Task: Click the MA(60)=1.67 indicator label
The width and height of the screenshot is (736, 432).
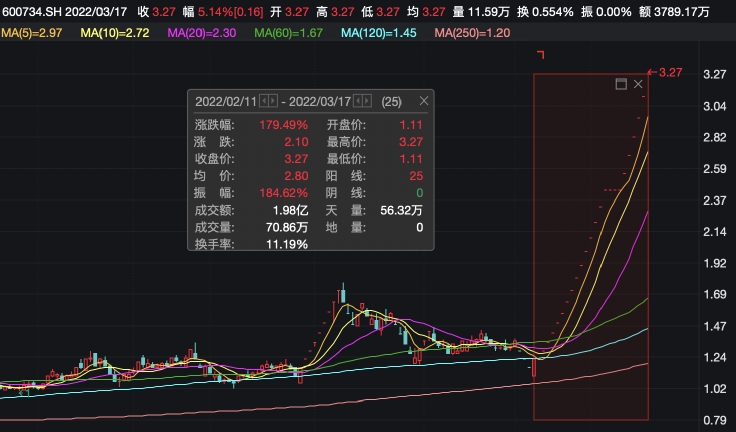Action: [289, 33]
